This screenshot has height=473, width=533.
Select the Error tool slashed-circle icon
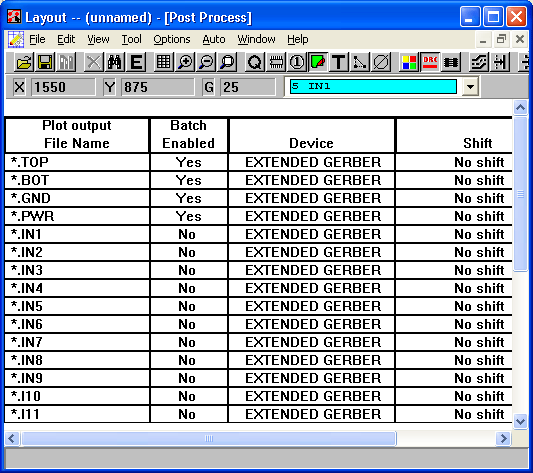click(381, 62)
